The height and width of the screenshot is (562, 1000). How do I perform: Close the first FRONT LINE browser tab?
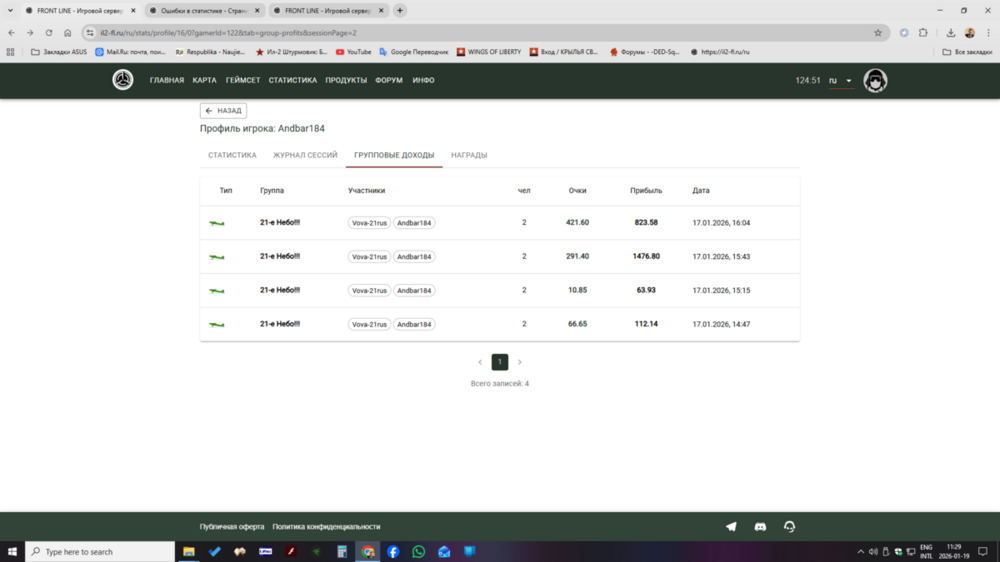133,10
